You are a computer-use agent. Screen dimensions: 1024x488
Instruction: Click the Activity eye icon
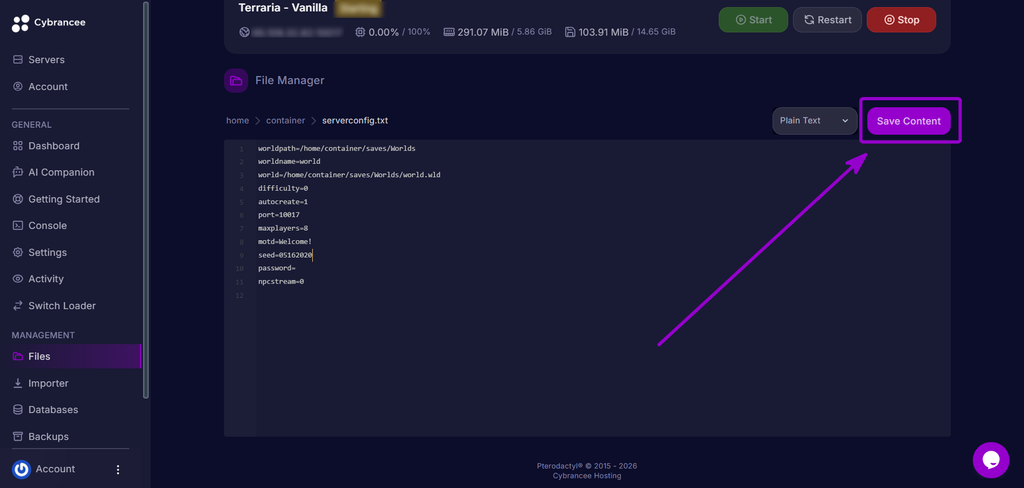click(x=18, y=279)
